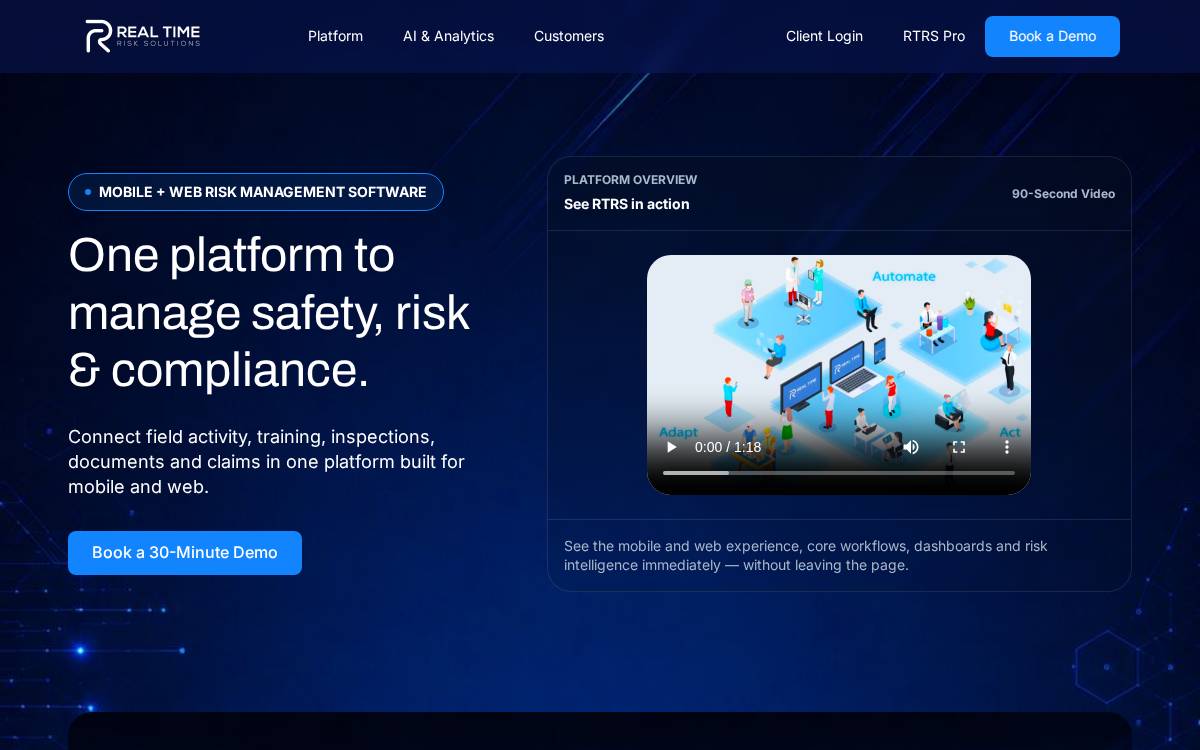1200x750 pixels.
Task: Open the Platform menu
Action: tap(335, 36)
